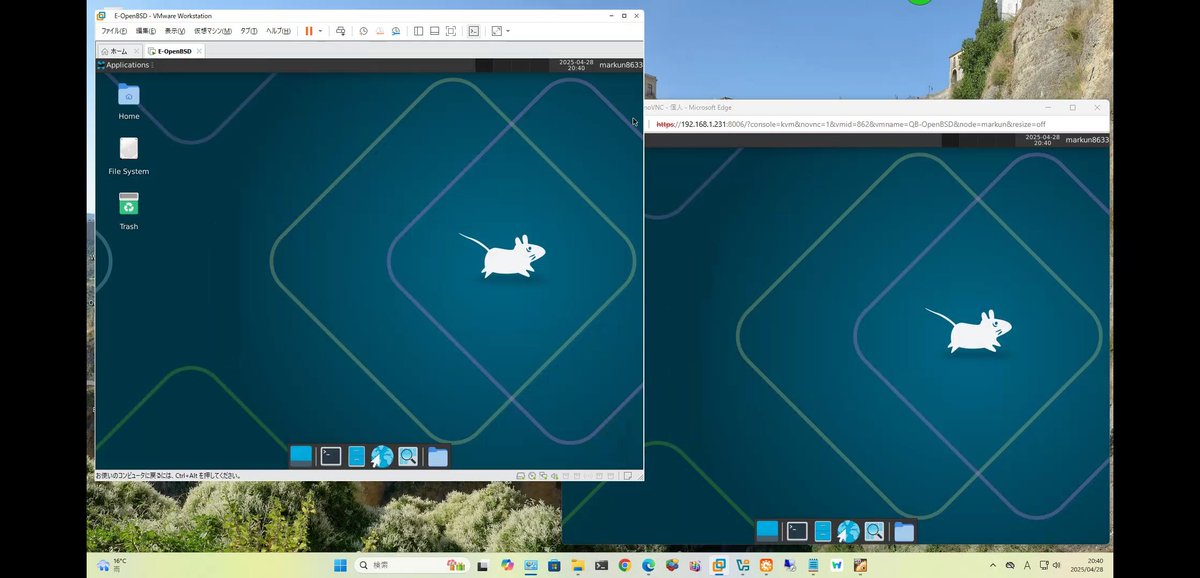Screen dimensions: 1200x578
Task: Pause the VM with orange pause button
Action: pos(309,31)
